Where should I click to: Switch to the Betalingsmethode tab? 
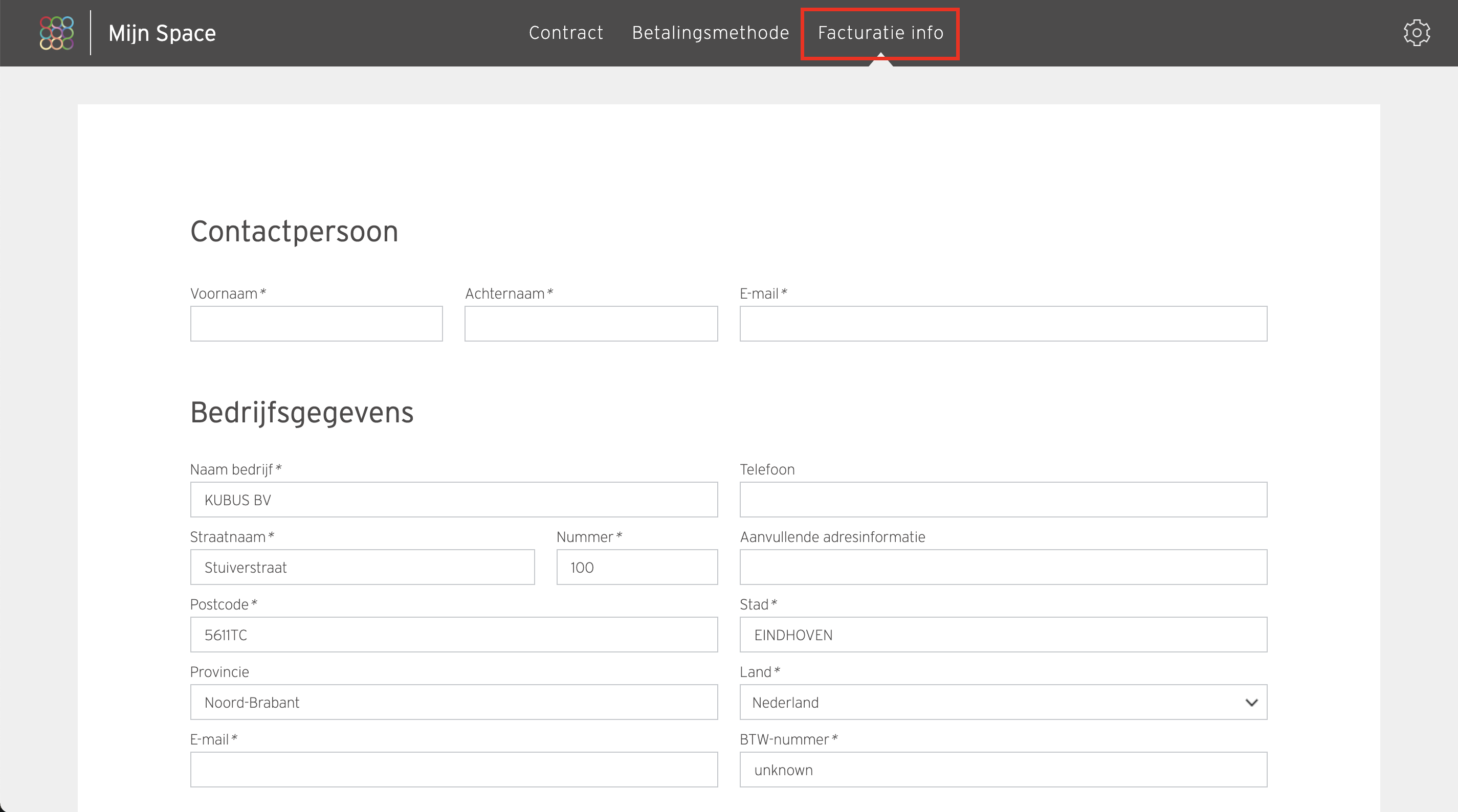point(710,33)
